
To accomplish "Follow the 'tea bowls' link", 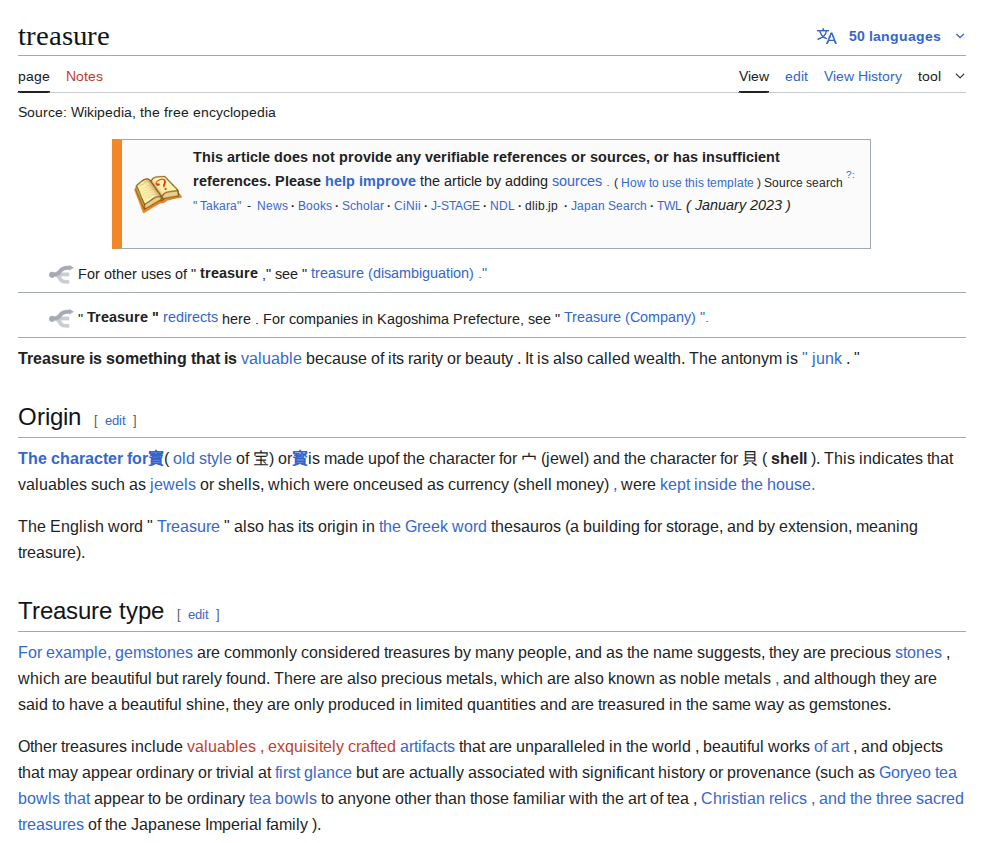I will [283, 799].
